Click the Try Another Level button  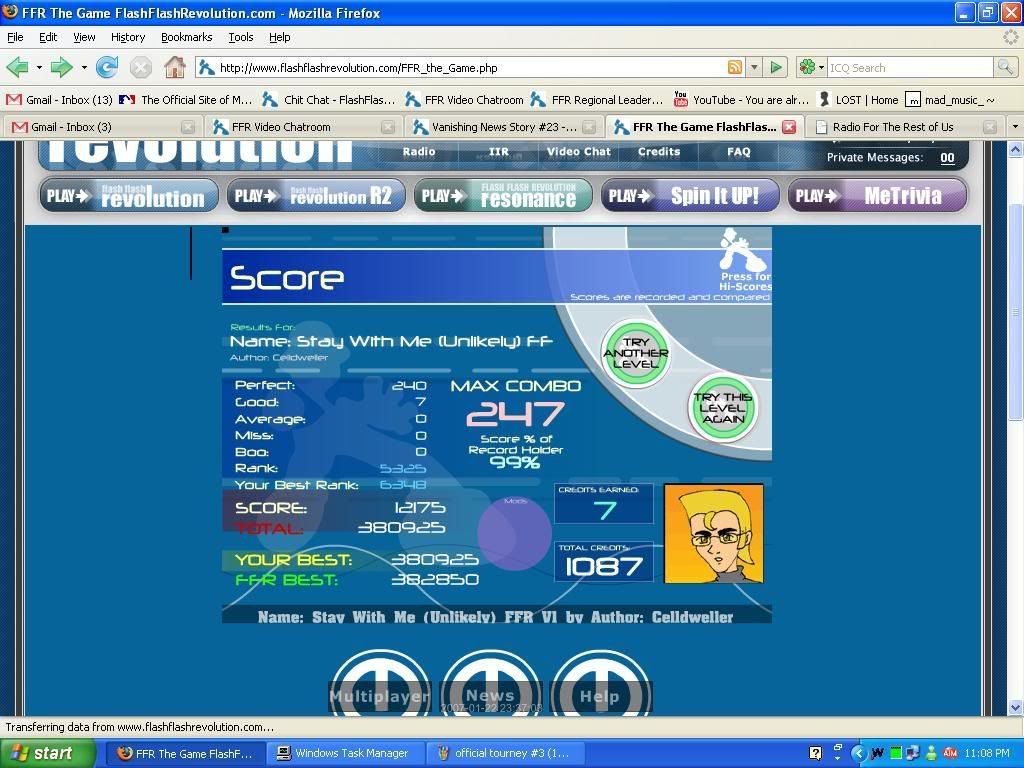pyautogui.click(x=635, y=353)
